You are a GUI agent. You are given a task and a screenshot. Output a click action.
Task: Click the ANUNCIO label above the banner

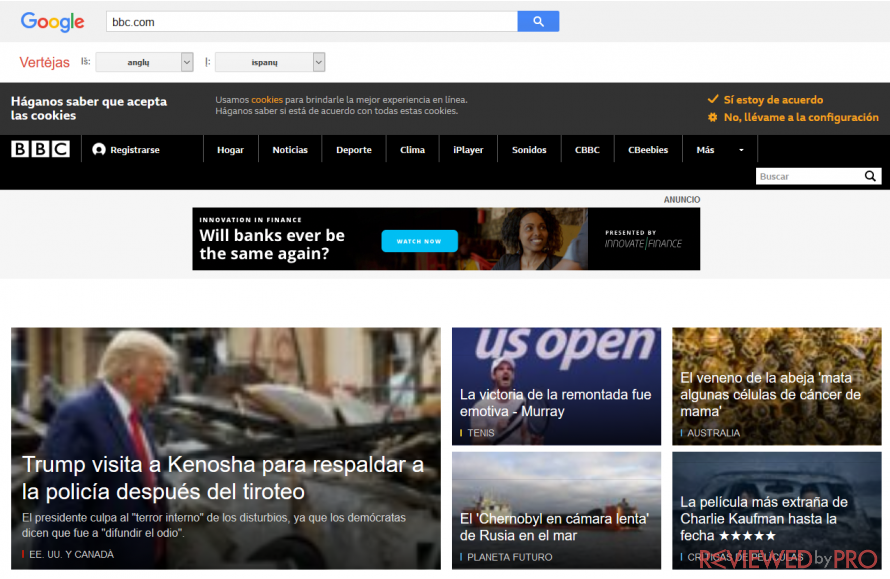[682, 200]
